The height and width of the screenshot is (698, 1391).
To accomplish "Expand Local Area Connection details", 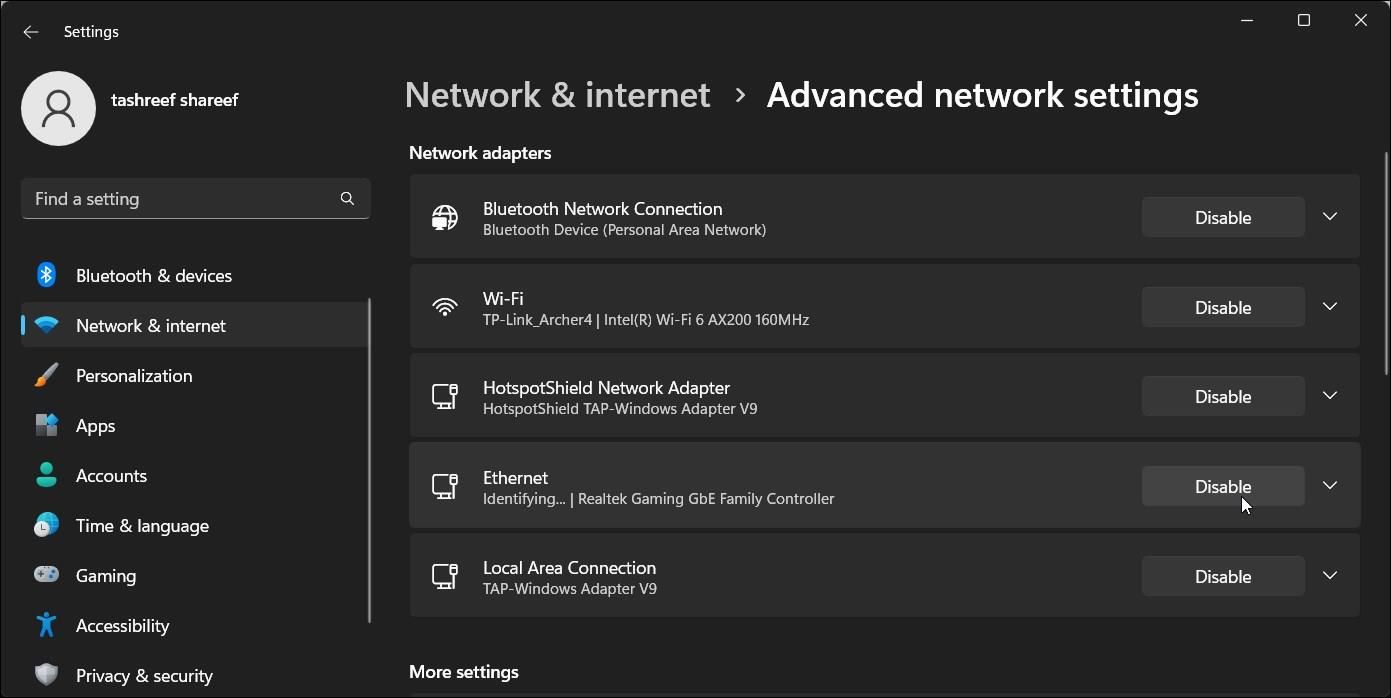I will 1330,575.
